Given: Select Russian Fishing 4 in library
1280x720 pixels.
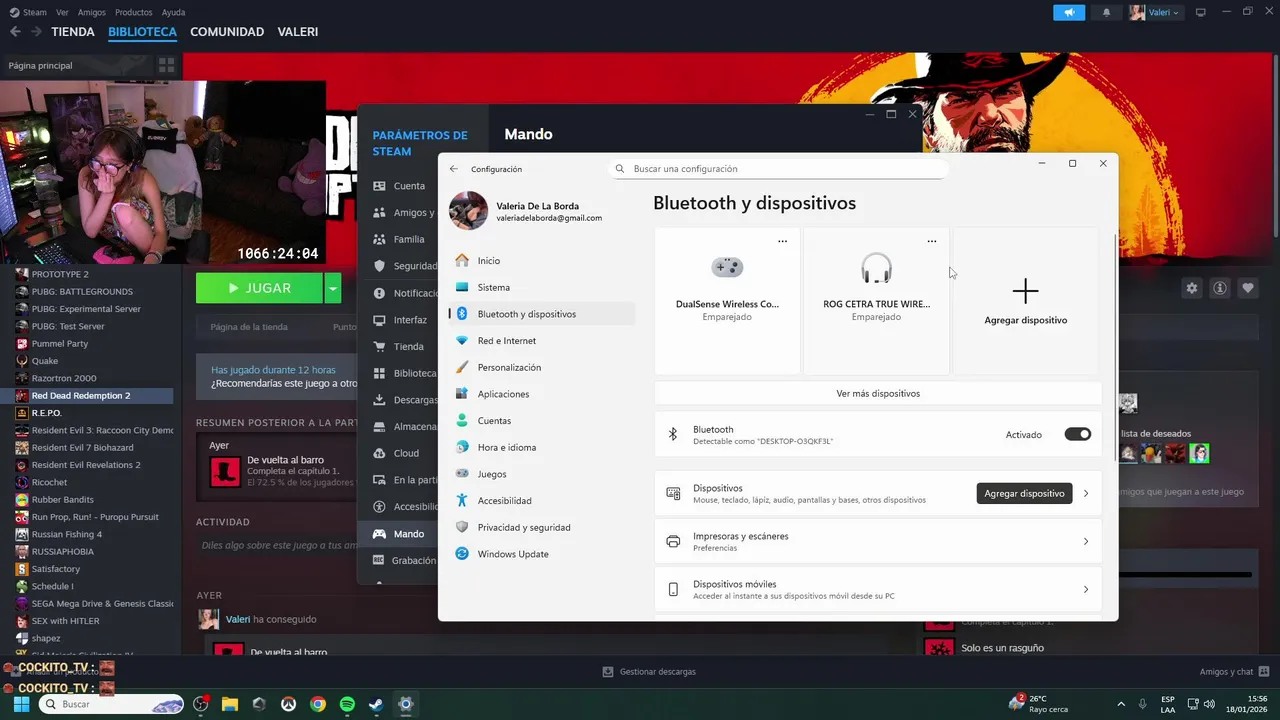Looking at the screenshot, I should [x=67, y=534].
